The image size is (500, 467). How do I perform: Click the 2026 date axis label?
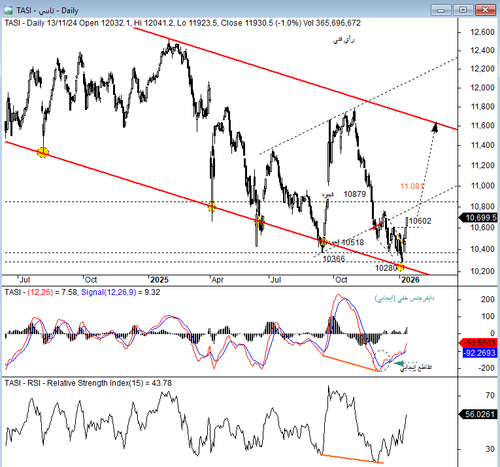(410, 280)
